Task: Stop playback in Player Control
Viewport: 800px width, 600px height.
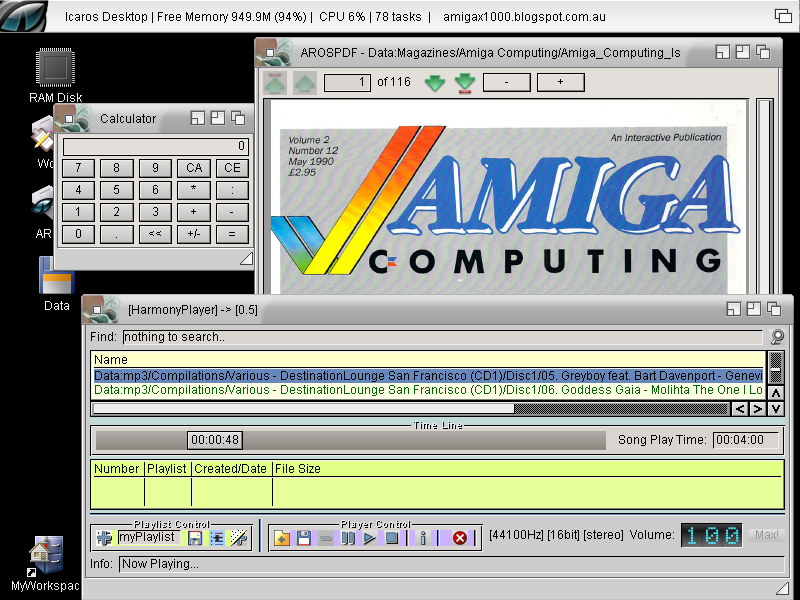Action: [x=391, y=538]
